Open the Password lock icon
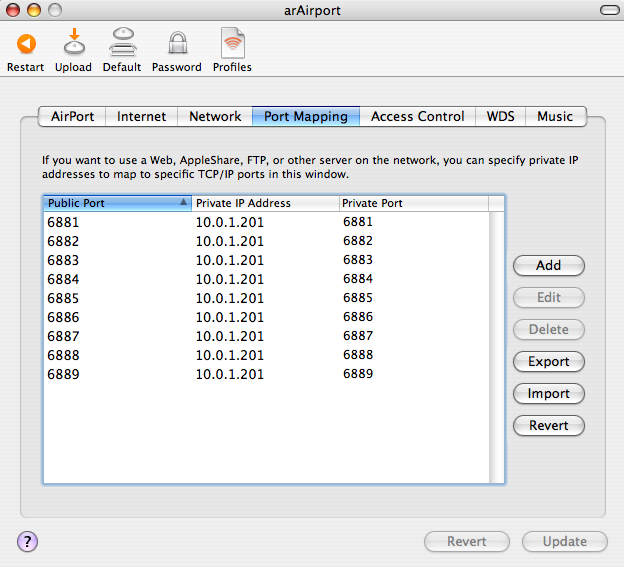 pyautogui.click(x=177, y=43)
